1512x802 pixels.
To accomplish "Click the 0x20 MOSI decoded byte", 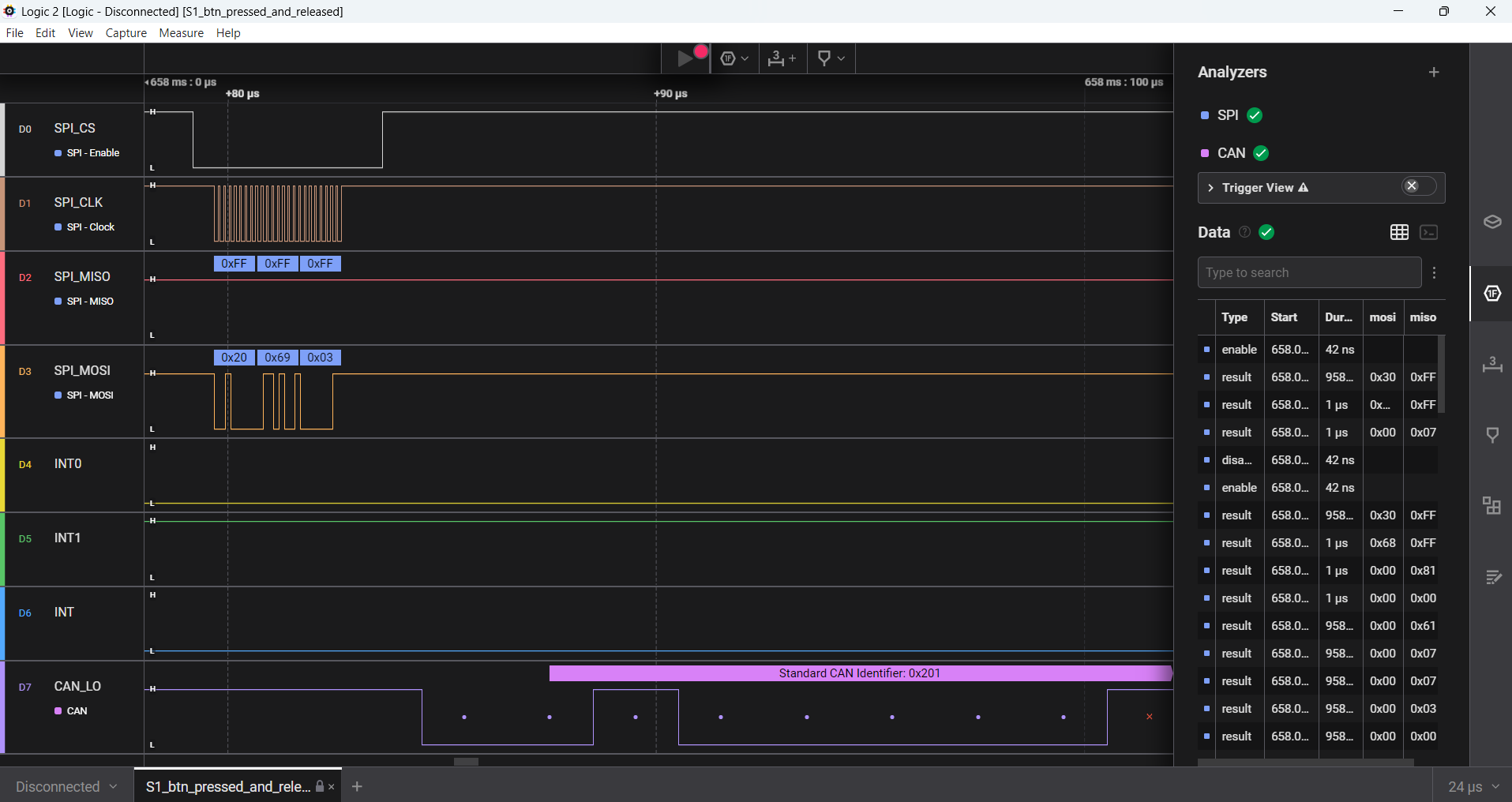I will tap(234, 358).
